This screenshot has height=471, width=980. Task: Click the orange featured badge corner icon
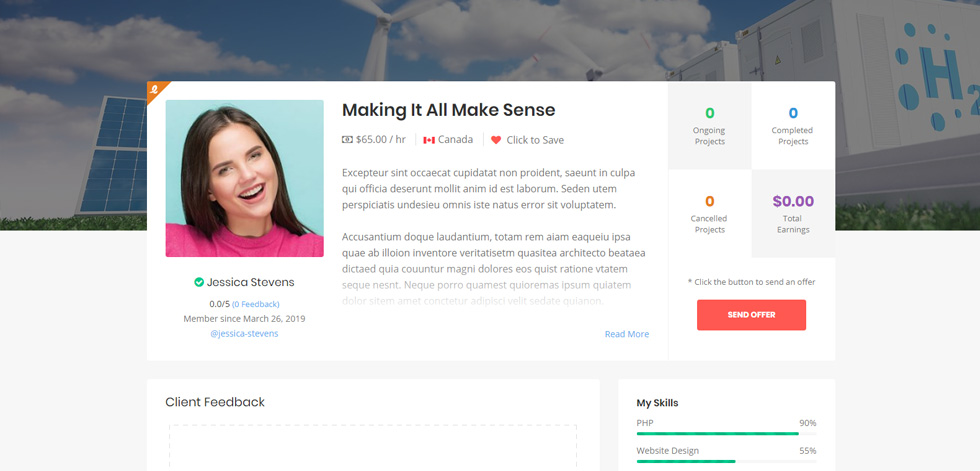pos(154,89)
